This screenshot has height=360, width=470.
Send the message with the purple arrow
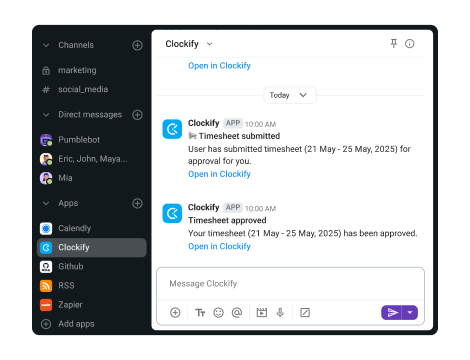coord(392,313)
